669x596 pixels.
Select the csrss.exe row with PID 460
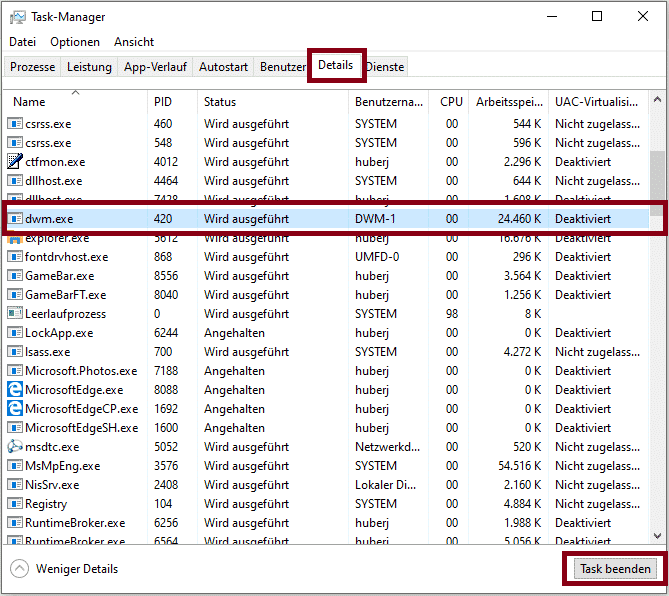326,124
